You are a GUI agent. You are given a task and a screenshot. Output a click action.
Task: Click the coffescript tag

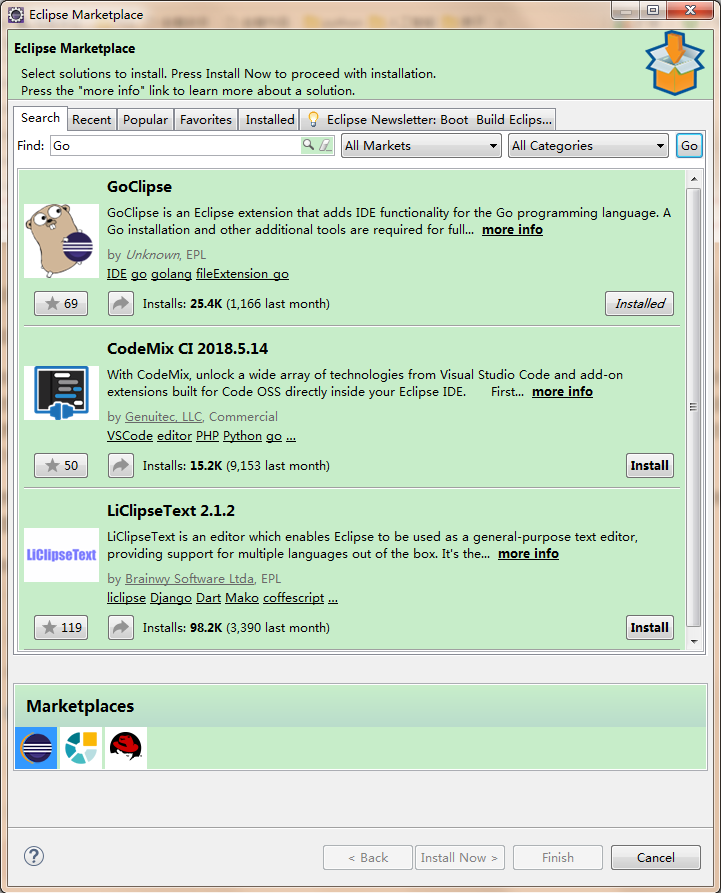click(x=294, y=598)
